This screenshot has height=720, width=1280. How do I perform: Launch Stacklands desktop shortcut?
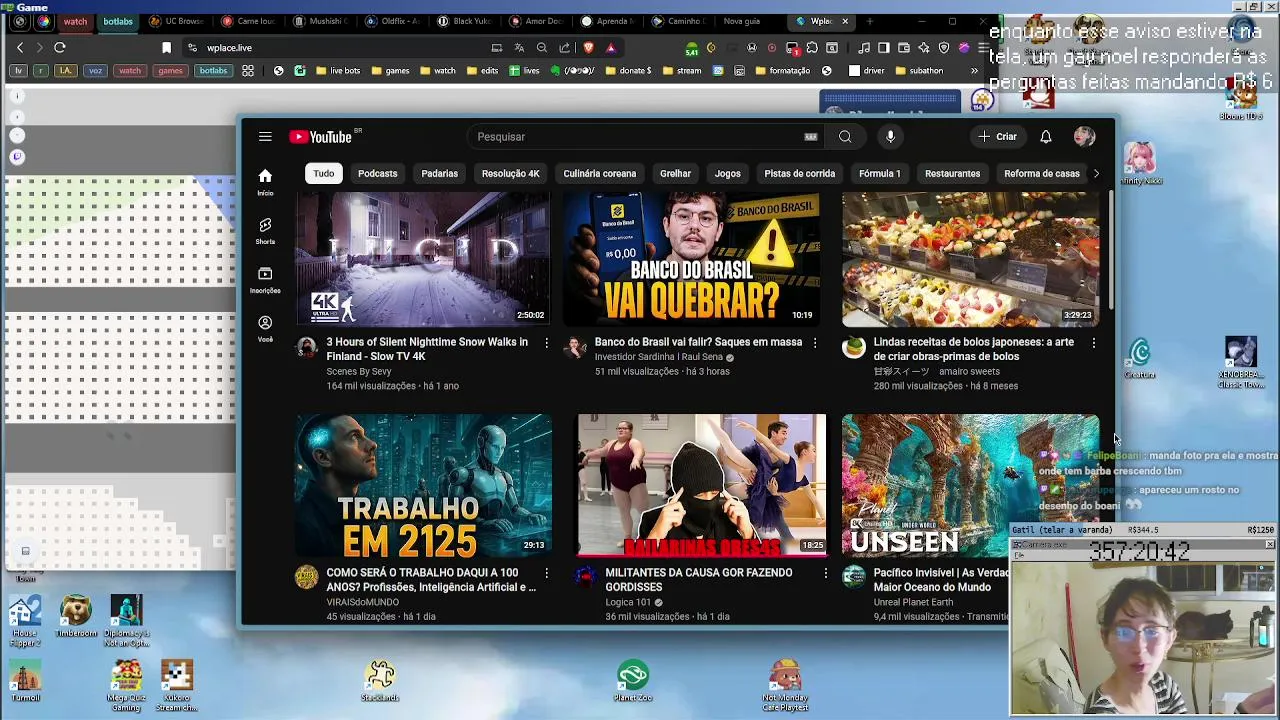click(x=380, y=682)
